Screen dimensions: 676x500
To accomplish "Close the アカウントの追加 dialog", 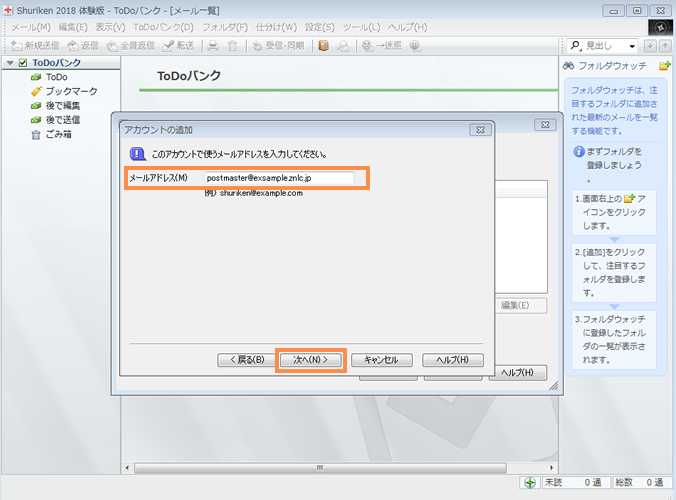I will (x=480, y=129).
